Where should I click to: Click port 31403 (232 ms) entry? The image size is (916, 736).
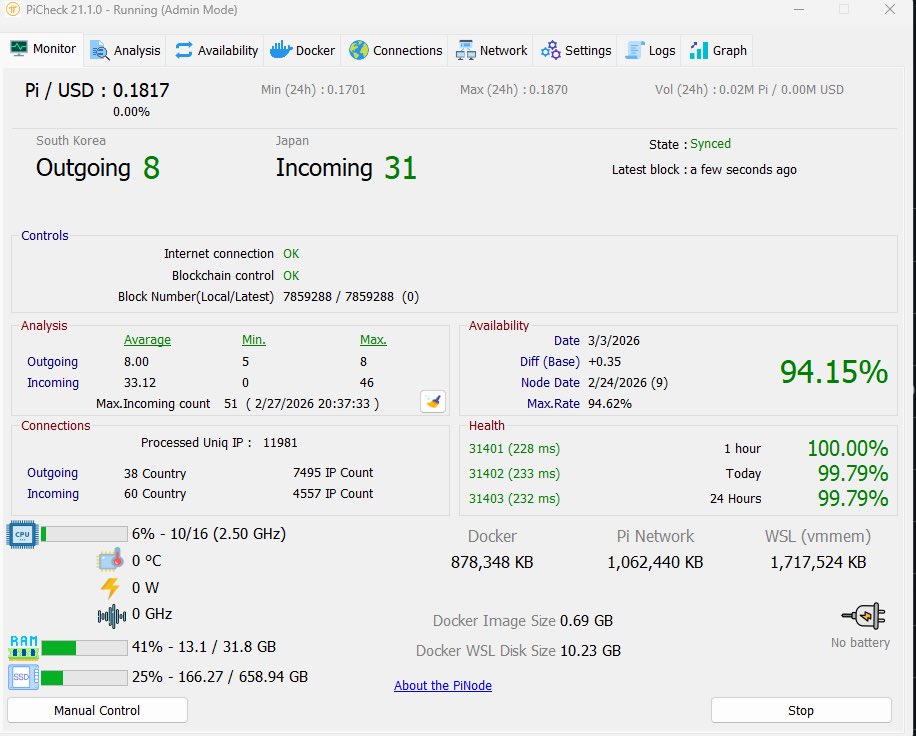[x=514, y=499]
